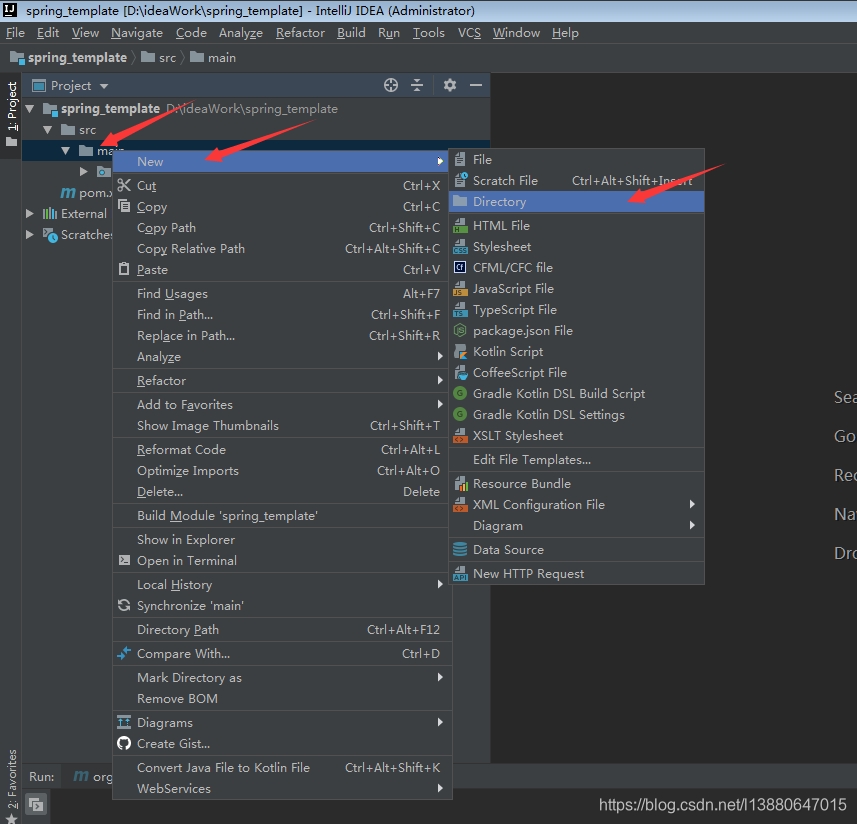Click the Cut scissors icon in context menu

[125, 185]
